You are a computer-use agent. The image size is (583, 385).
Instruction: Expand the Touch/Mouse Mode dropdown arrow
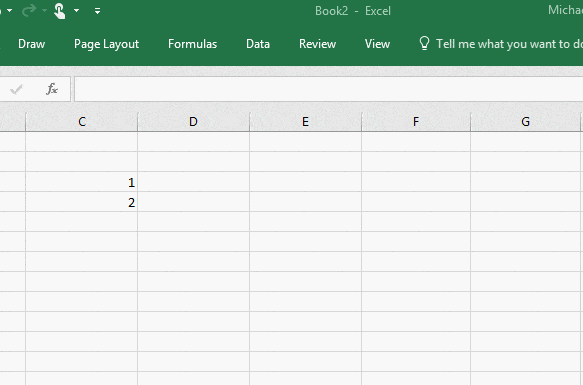[77, 10]
